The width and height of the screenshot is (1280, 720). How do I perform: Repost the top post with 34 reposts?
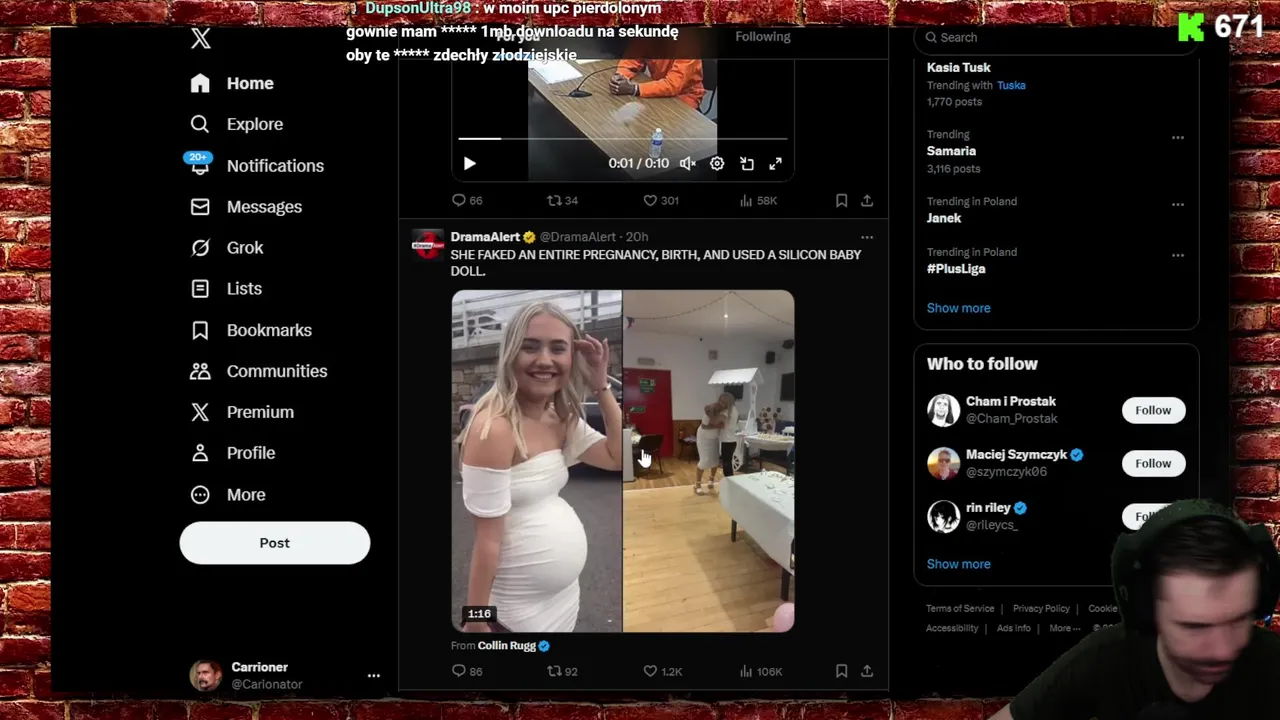point(562,200)
